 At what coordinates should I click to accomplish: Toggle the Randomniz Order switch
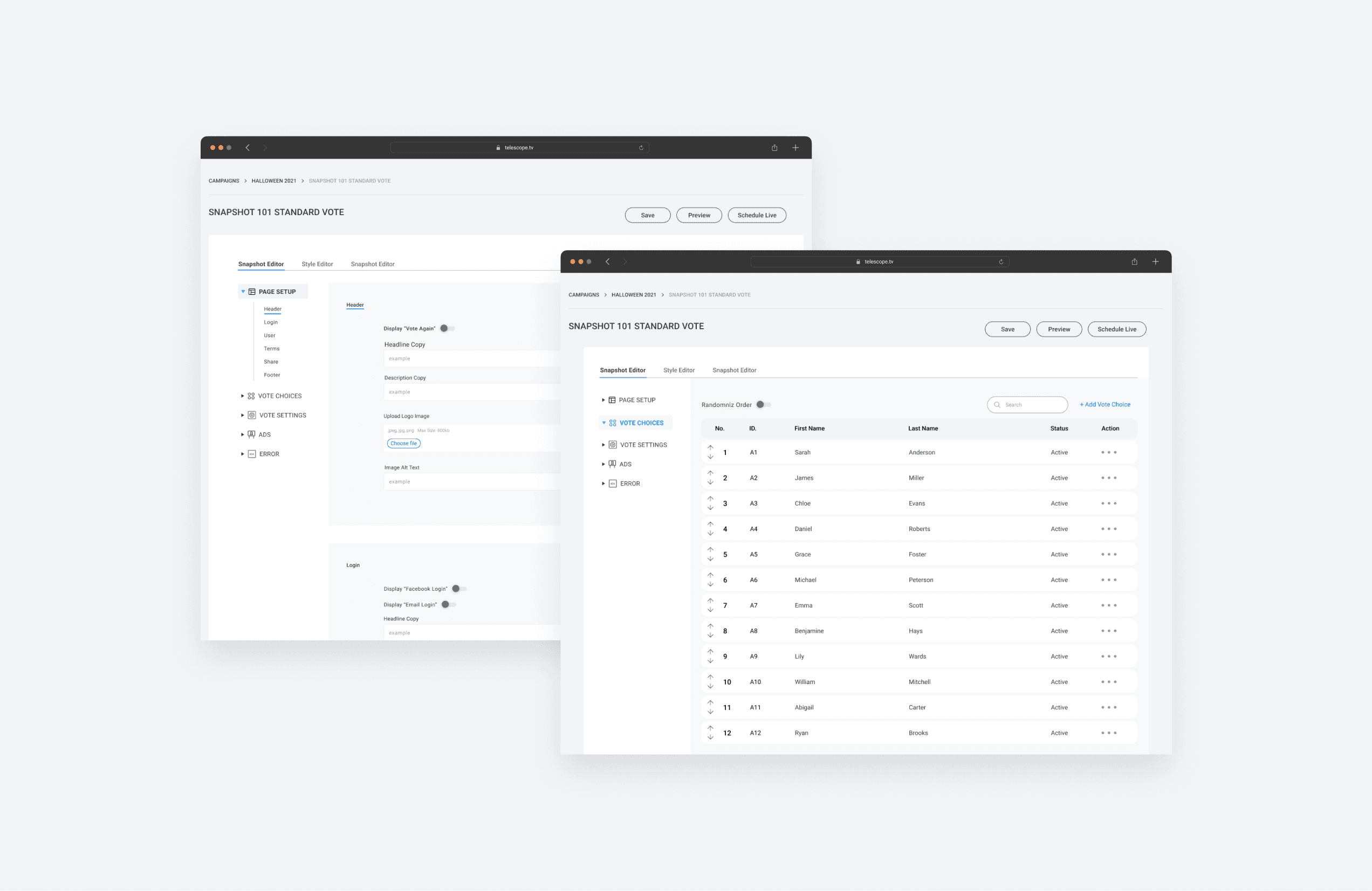(763, 405)
